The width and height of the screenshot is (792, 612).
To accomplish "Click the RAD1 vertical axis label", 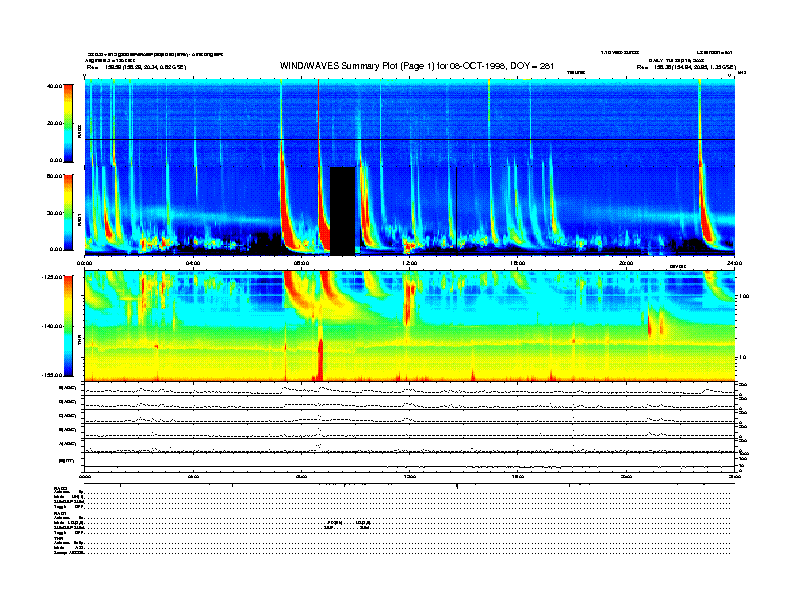I will tap(79, 219).
